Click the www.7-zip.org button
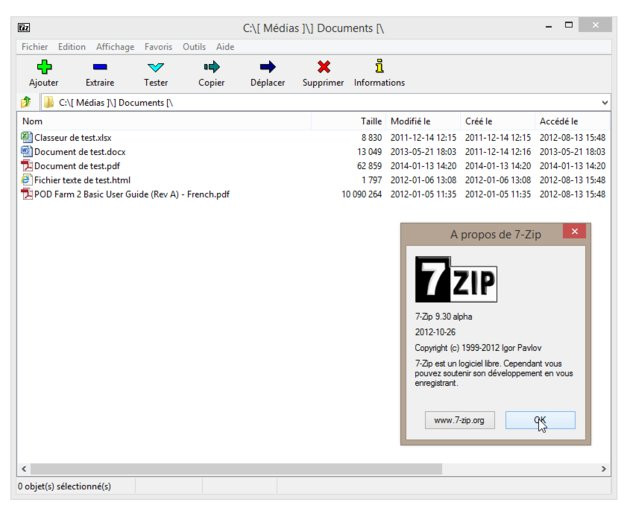This screenshot has height=514, width=630. click(460, 420)
